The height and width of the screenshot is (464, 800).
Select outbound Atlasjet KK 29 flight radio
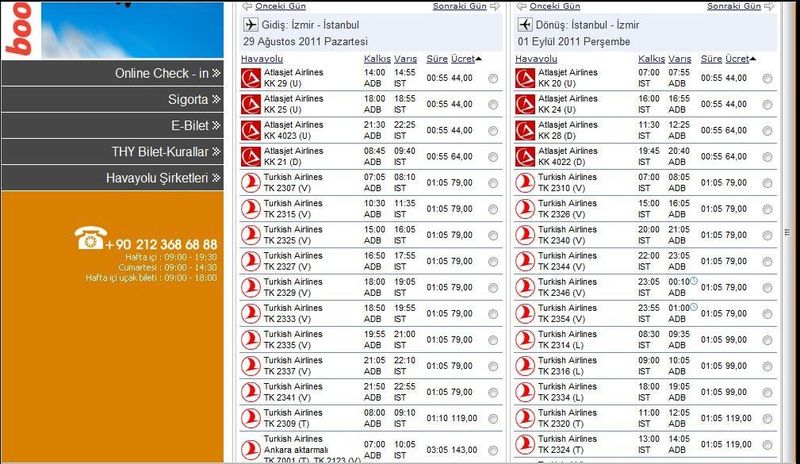pyautogui.click(x=493, y=79)
